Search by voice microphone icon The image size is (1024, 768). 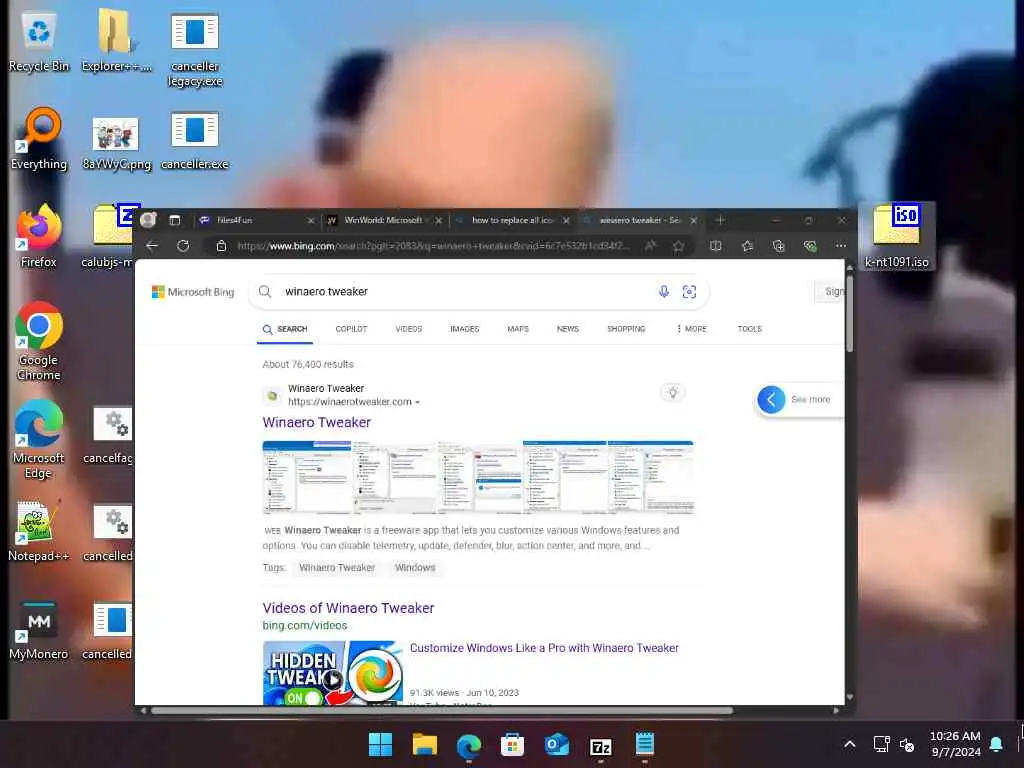(x=664, y=291)
